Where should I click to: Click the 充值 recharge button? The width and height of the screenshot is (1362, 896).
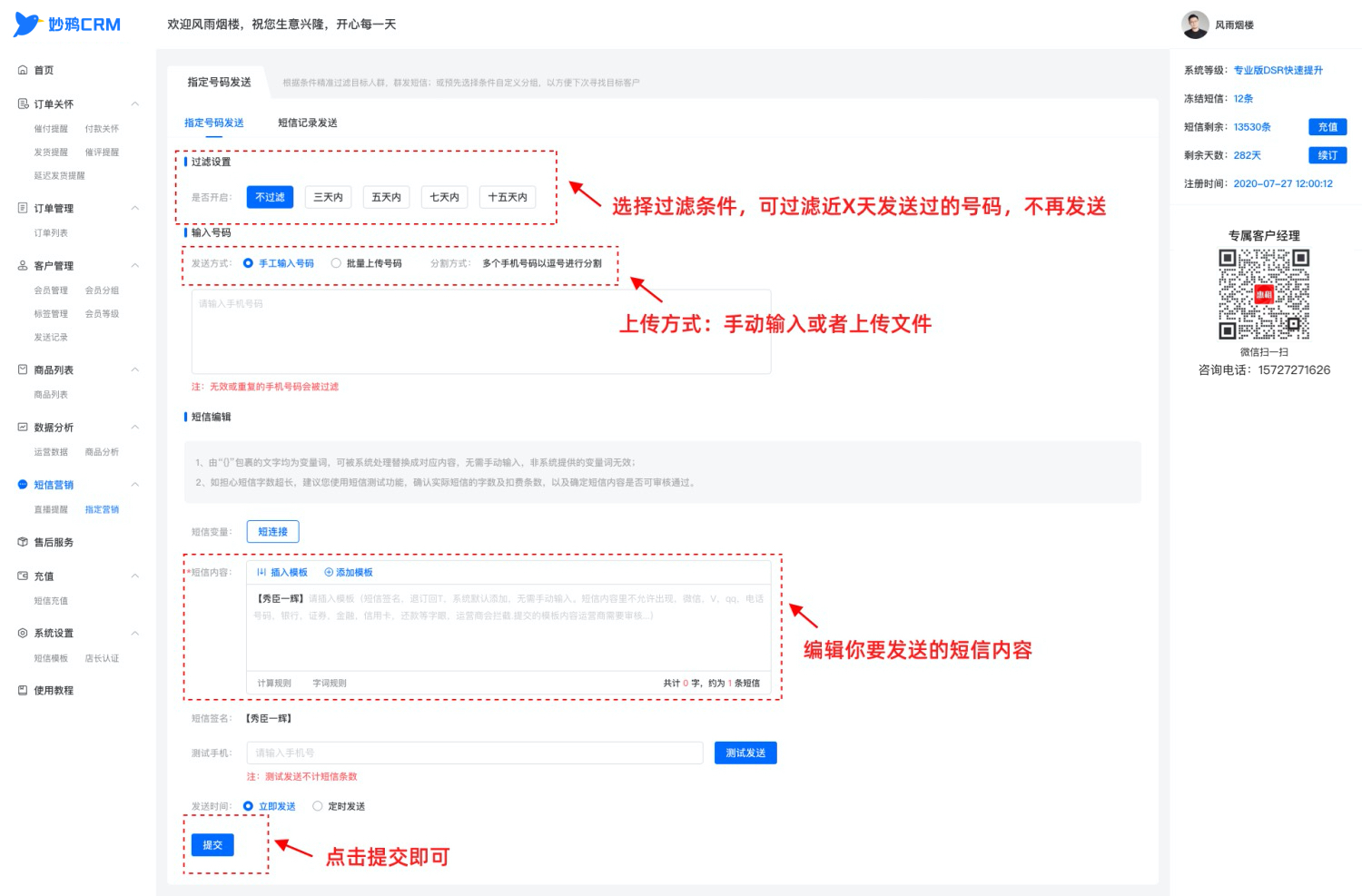1327,127
